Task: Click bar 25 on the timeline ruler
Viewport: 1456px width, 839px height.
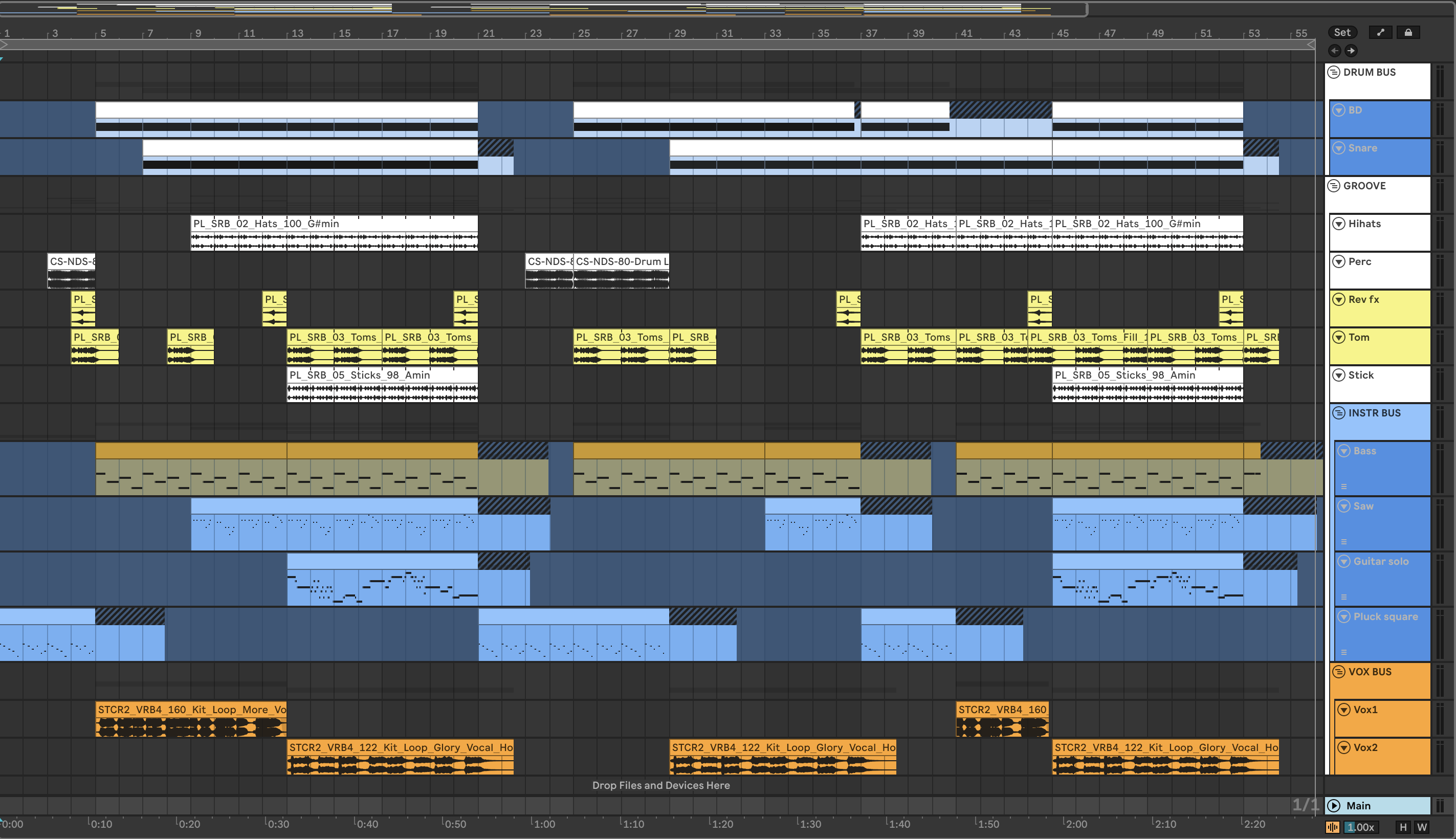Action: (x=583, y=33)
